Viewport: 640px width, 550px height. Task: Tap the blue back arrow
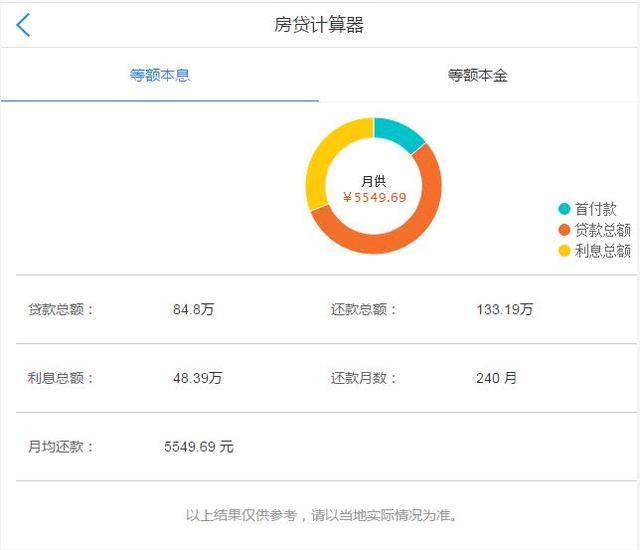23,25
